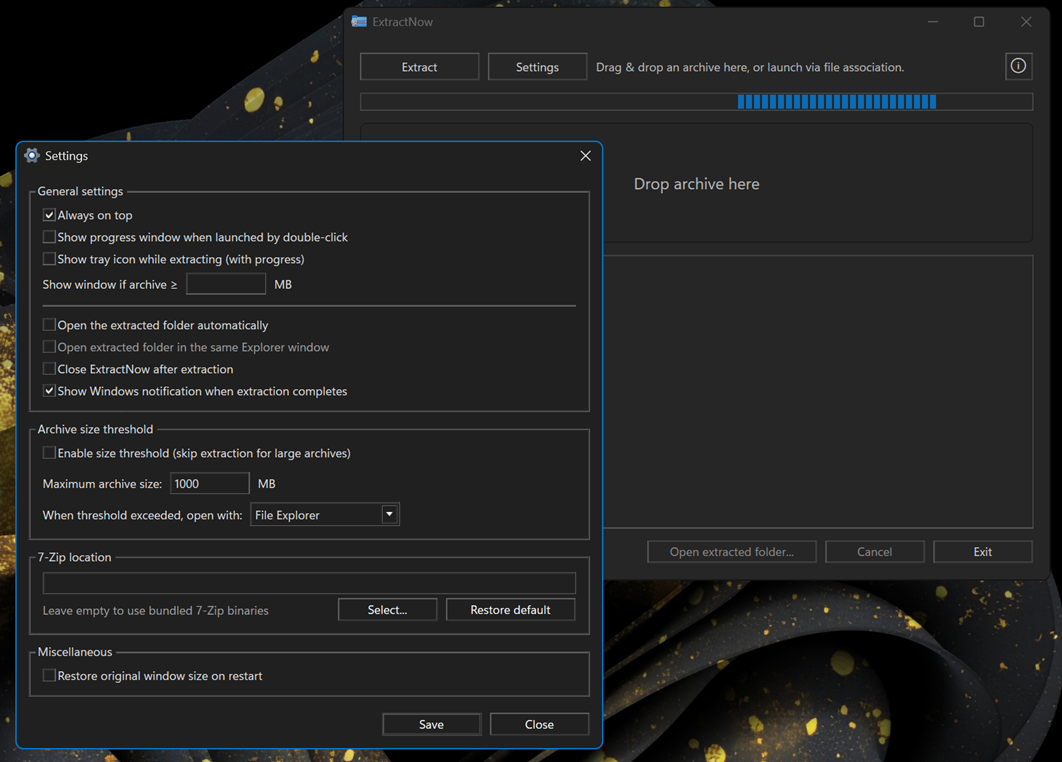
Task: Click the 'Miscellaneous' group label
Action: (x=75, y=652)
